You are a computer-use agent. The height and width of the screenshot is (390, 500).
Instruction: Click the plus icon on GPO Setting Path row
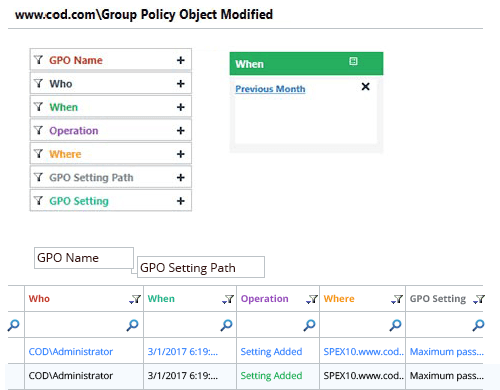click(x=180, y=178)
